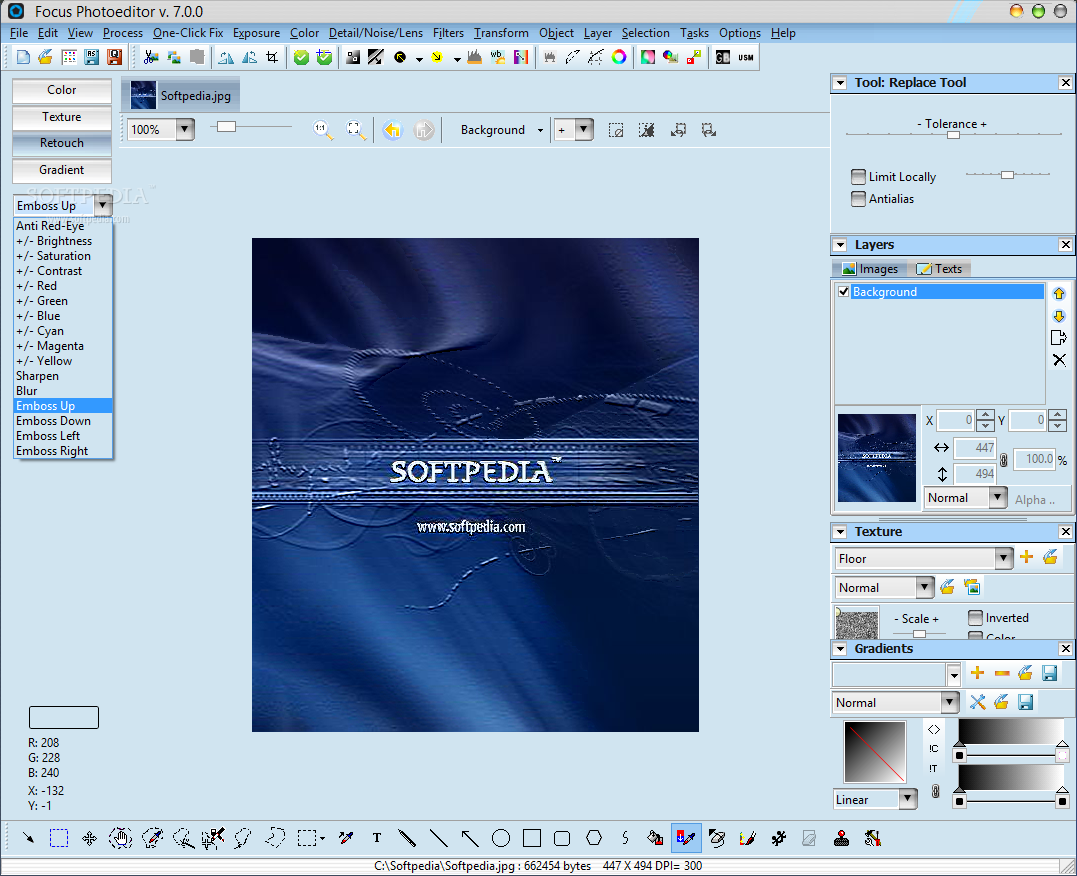1077x876 pixels.
Task: Select the Softpedia.jpg document tab
Action: 181,95
